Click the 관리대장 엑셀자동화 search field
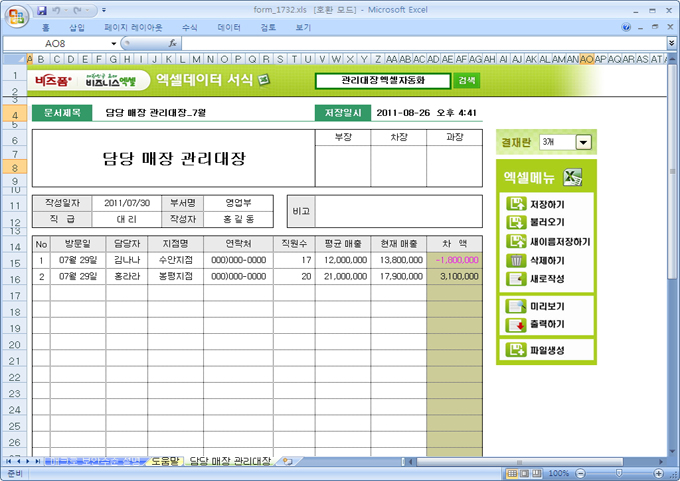The image size is (680, 481). tap(382, 81)
